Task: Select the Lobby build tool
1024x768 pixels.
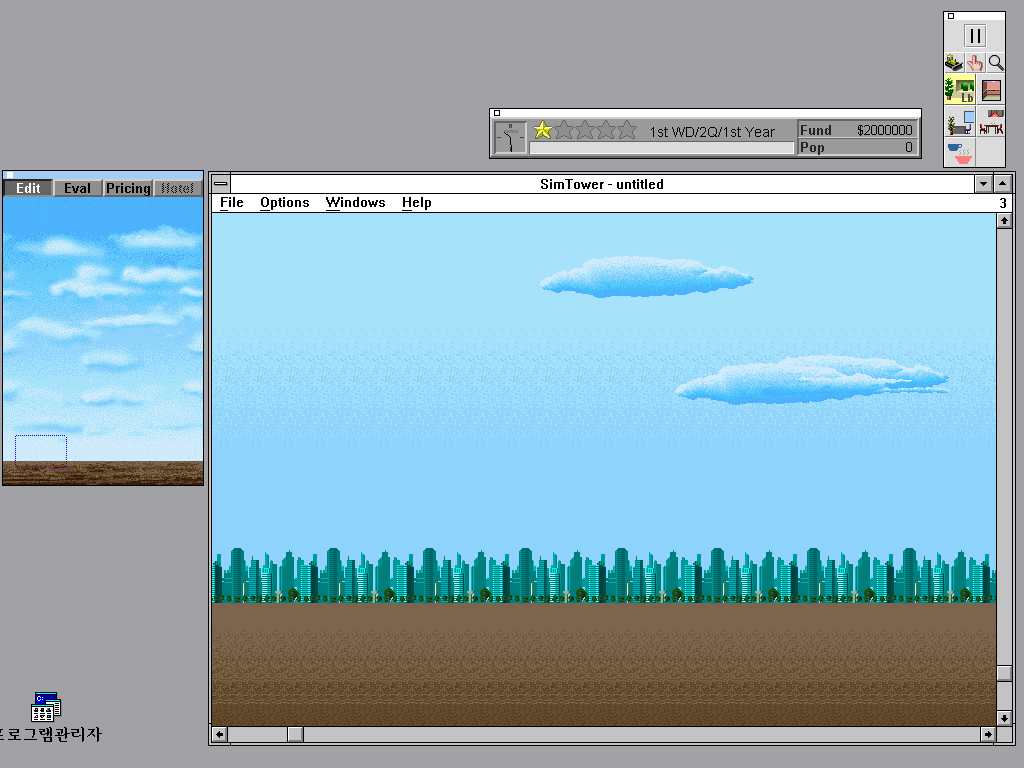Action: tap(960, 89)
